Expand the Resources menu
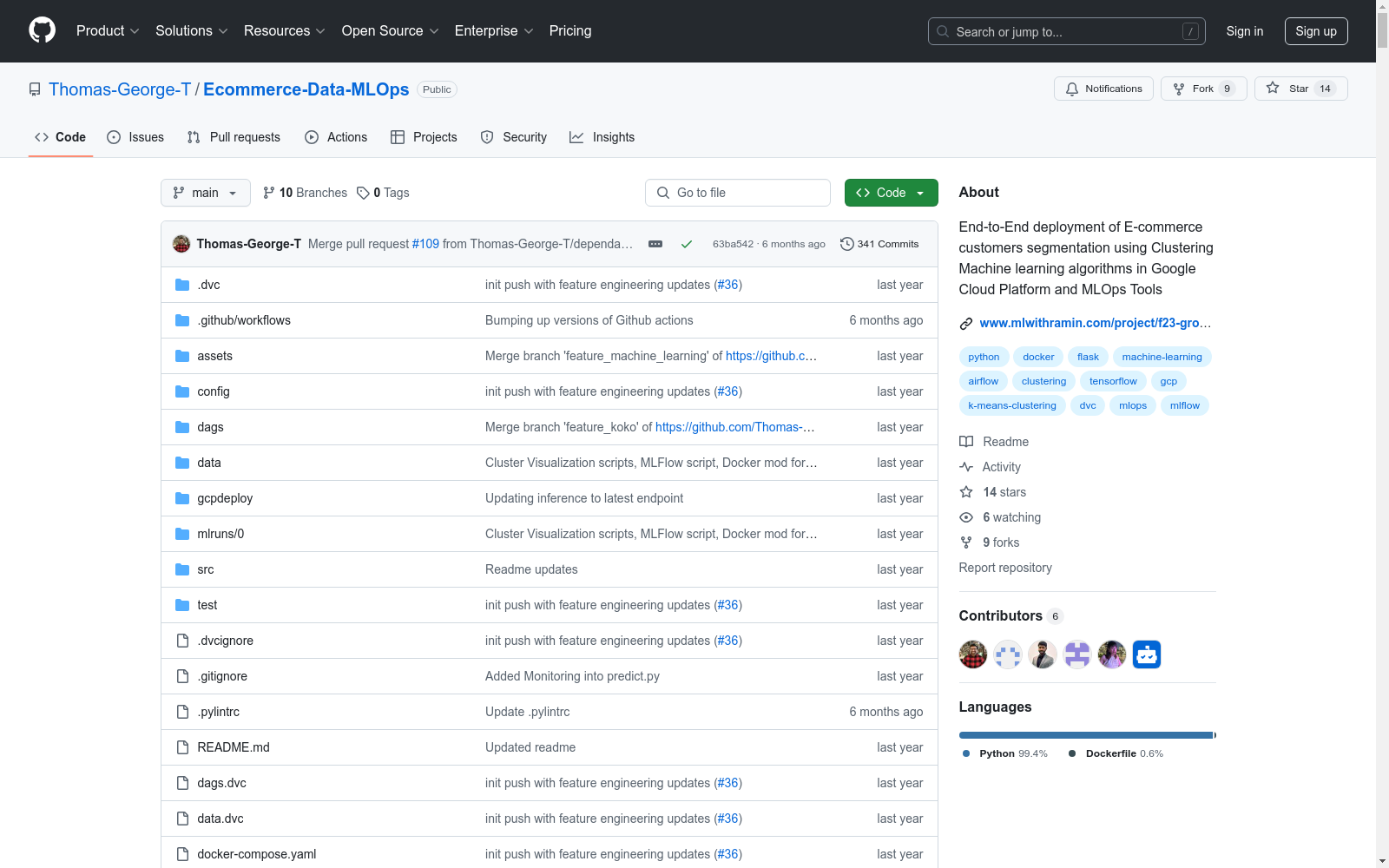 coord(285,31)
